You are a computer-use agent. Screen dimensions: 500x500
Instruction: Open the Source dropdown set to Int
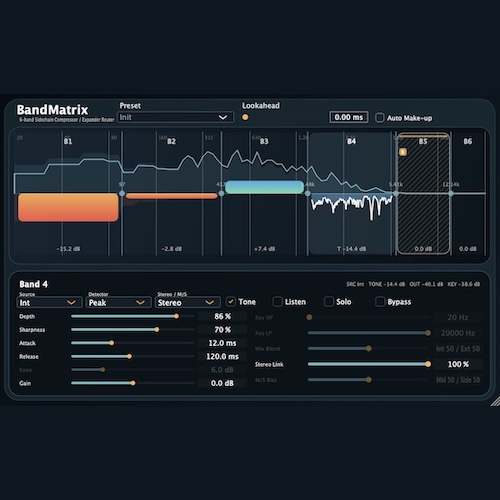49,303
